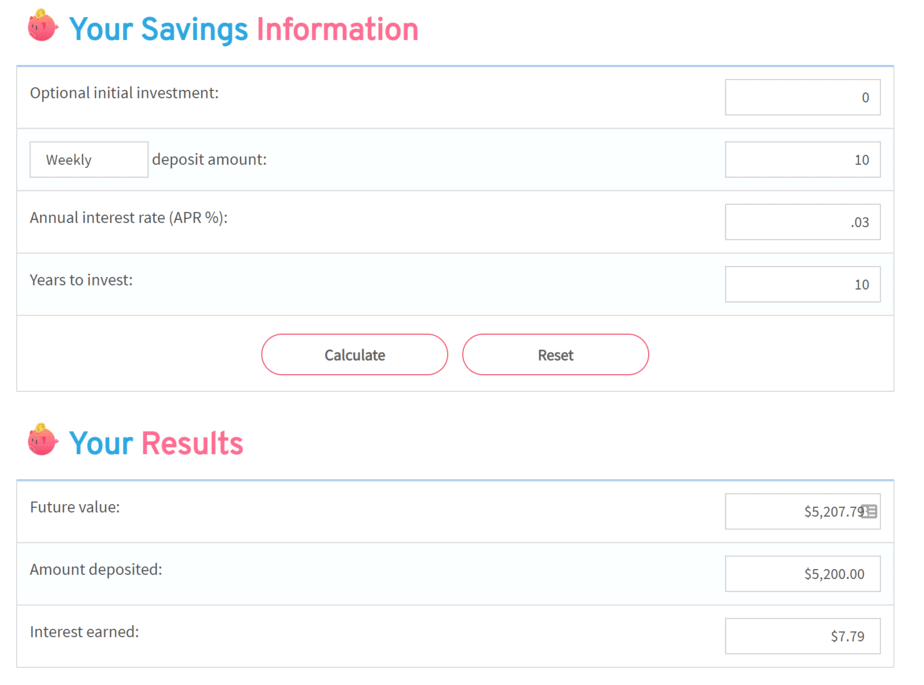This screenshot has height=685, width=924.
Task: Click the 'Annual interest rate (APR %):' label
Action: point(128,218)
